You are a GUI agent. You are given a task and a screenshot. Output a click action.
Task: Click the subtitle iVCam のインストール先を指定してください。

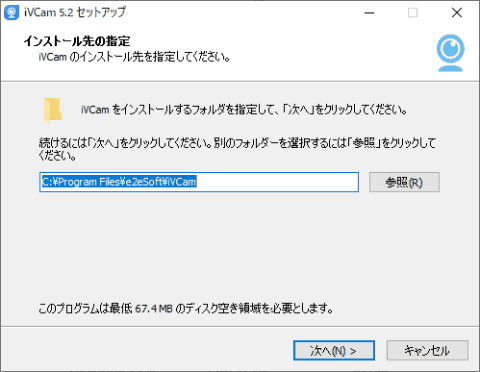coord(134,57)
